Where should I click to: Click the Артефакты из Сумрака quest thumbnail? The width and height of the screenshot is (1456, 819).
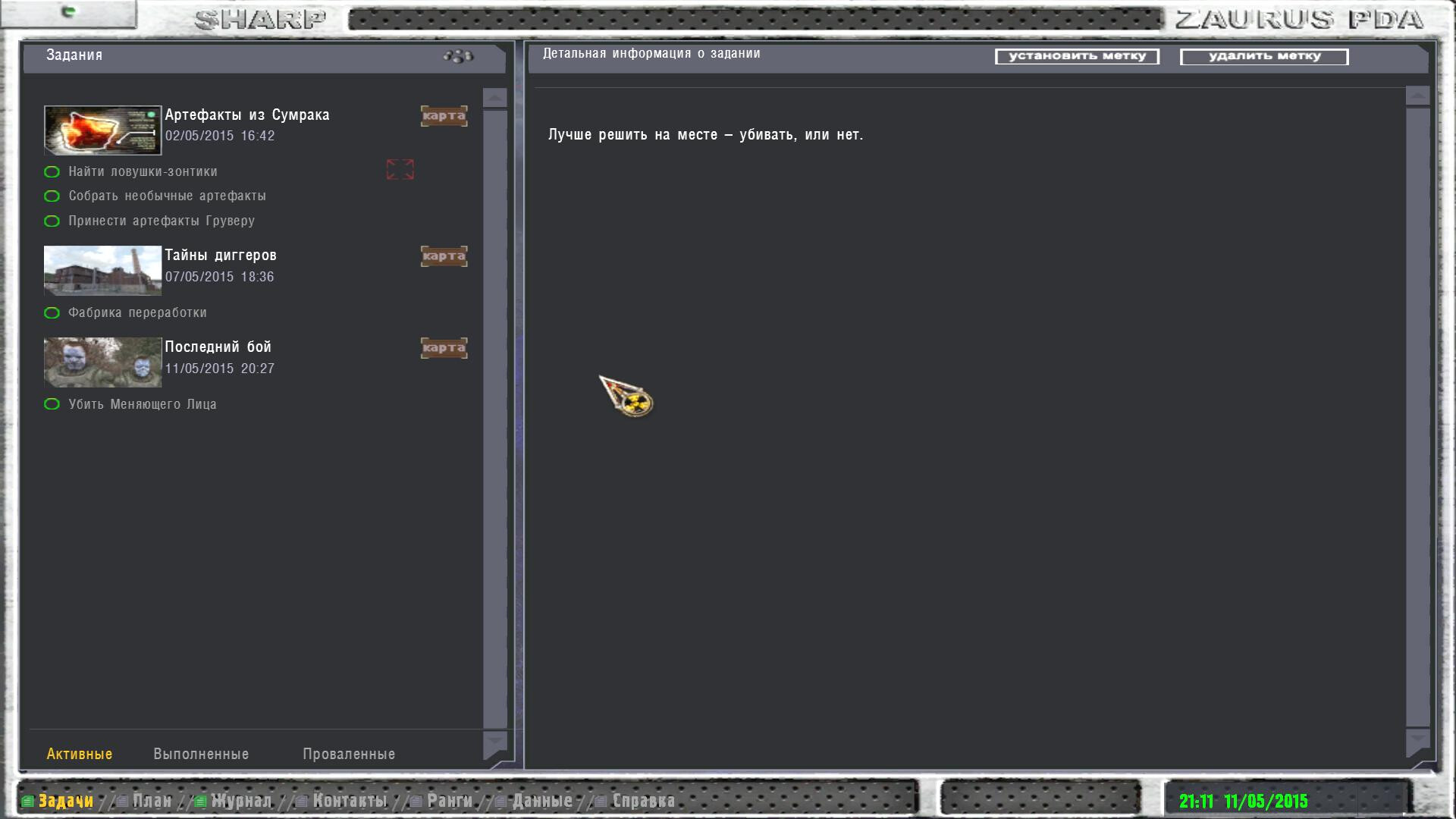point(102,130)
